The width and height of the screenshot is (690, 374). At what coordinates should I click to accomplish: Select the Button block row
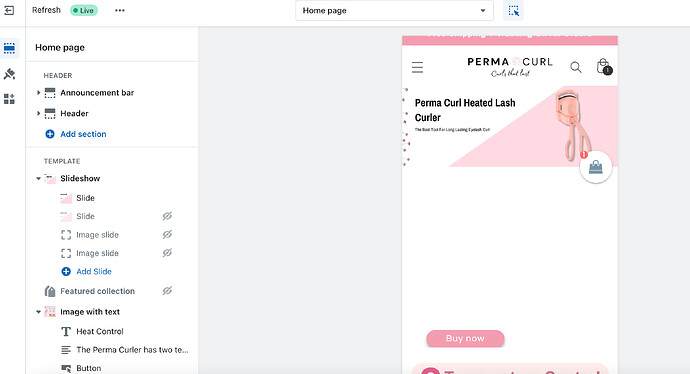pyautogui.click(x=88, y=368)
